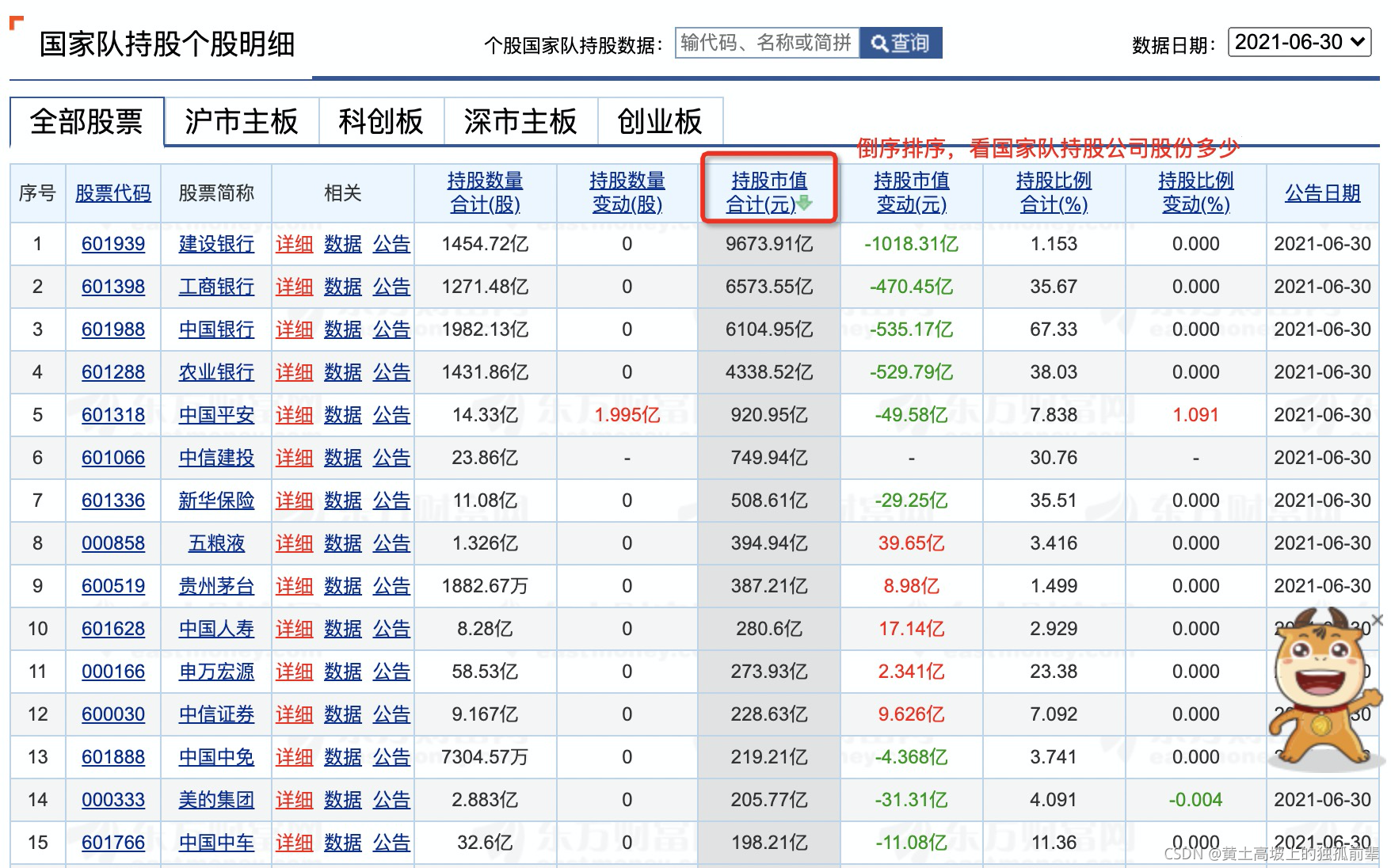Click 数据 for 中国银行
The width and height of the screenshot is (1391, 868).
[343, 329]
